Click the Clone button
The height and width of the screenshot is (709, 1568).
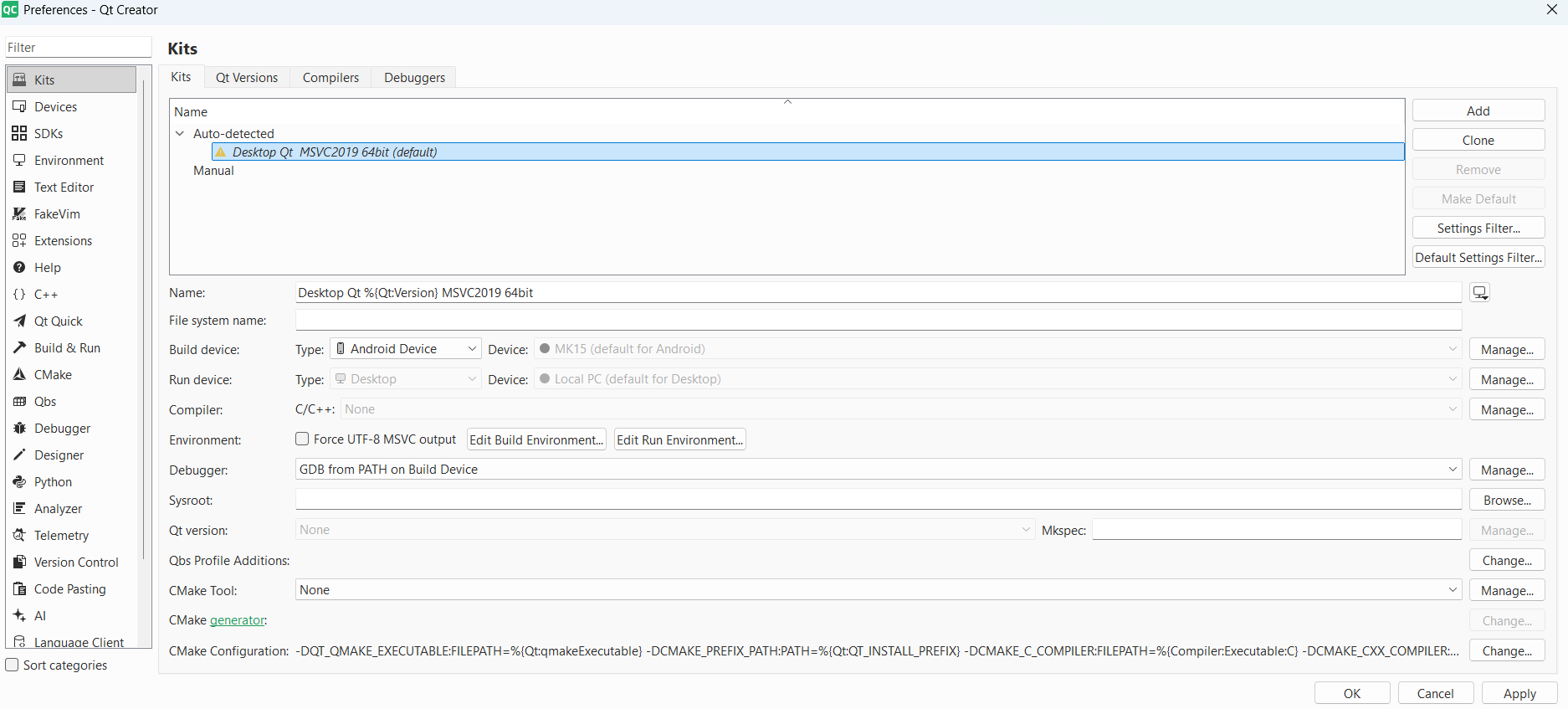(x=1478, y=141)
